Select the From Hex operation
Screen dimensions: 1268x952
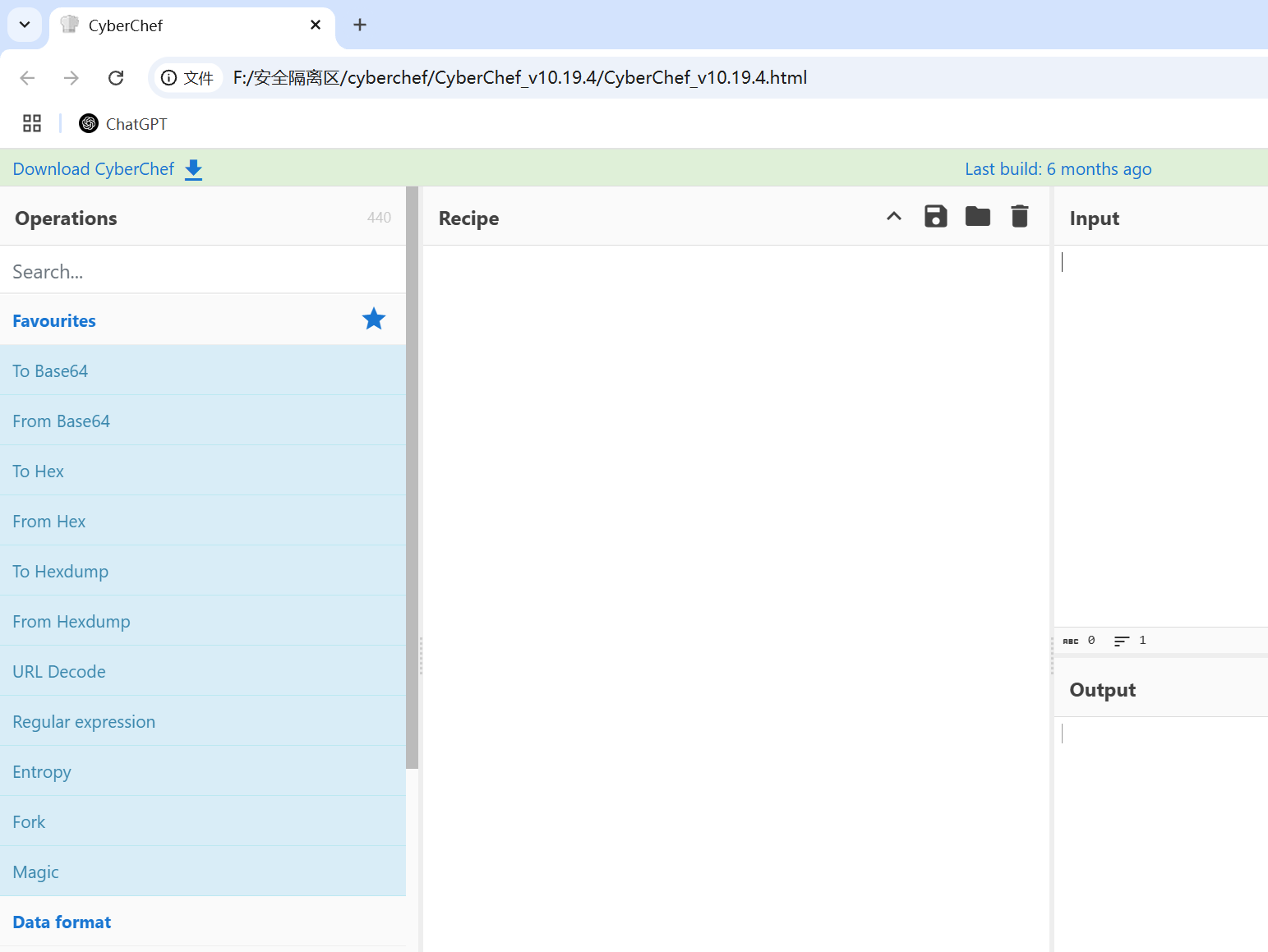click(x=203, y=521)
